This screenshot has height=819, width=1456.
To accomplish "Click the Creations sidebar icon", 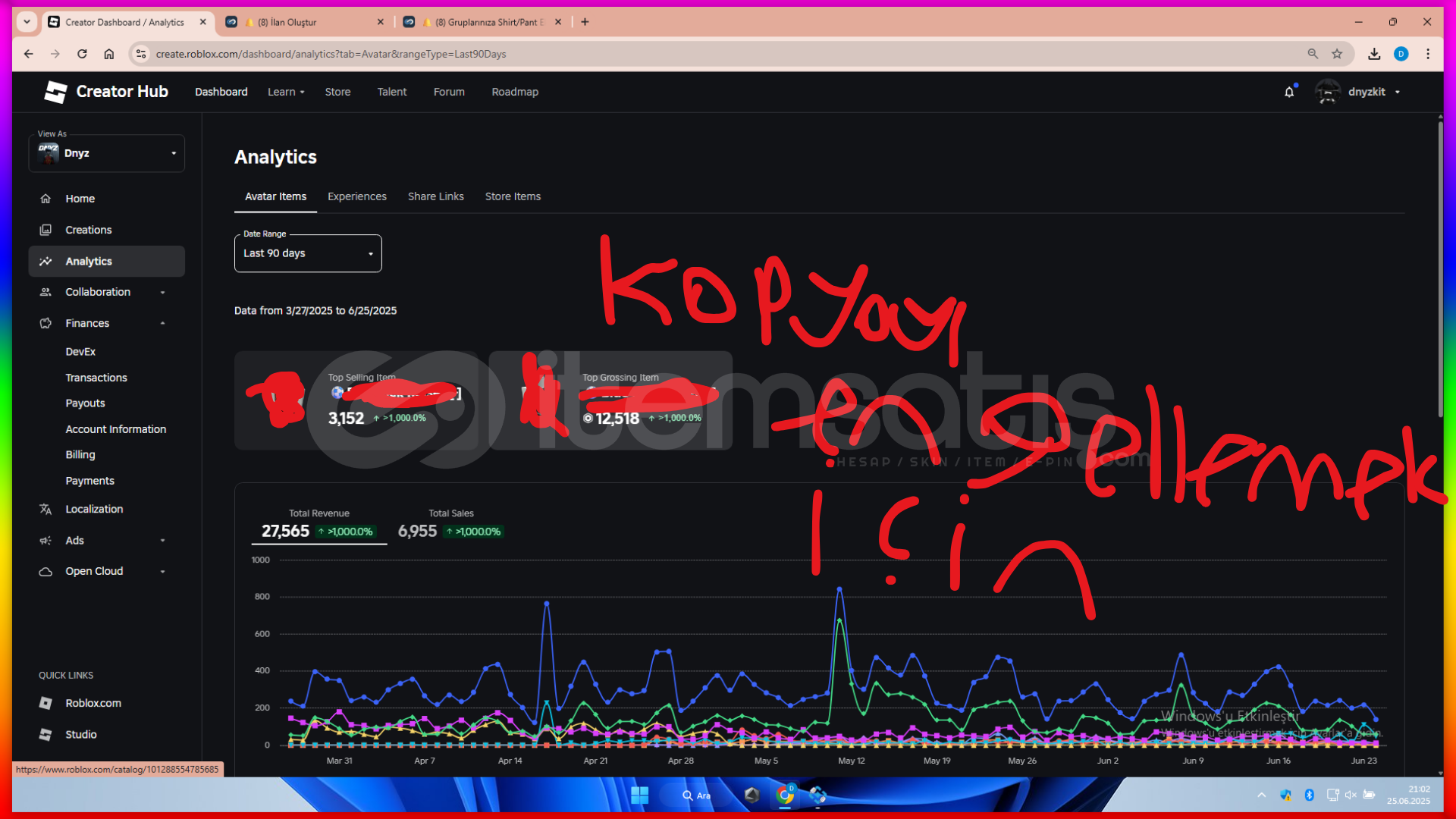I will pyautogui.click(x=45, y=230).
